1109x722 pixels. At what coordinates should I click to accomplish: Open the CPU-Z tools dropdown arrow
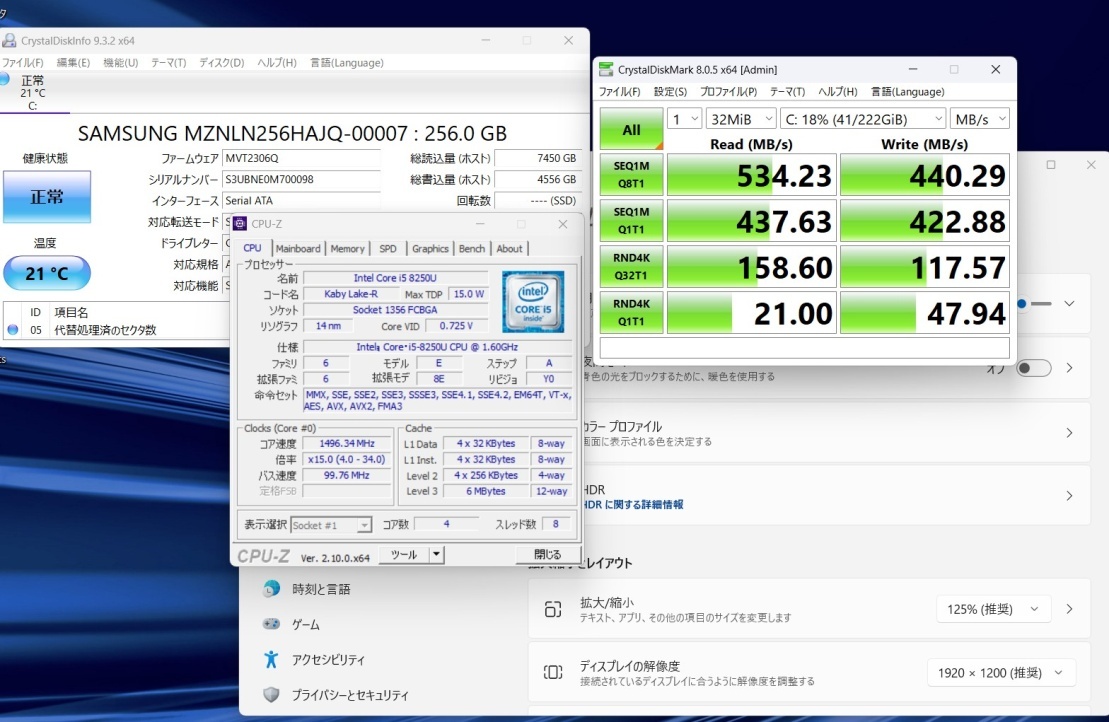click(436, 554)
